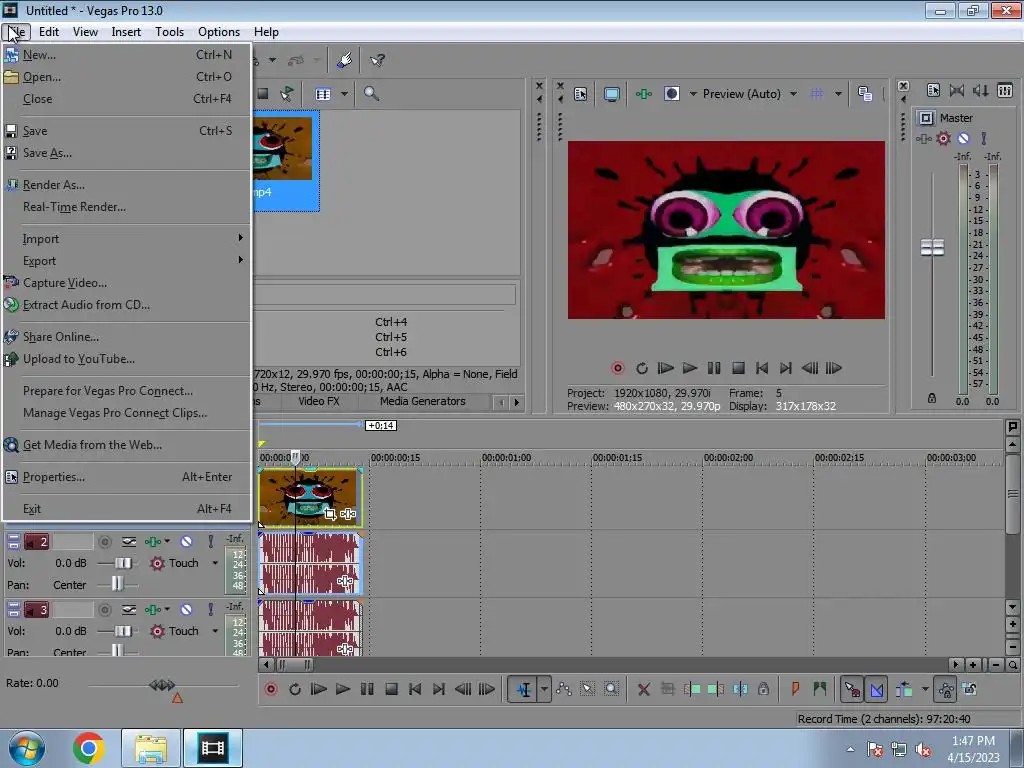Screen dimensions: 1024x768
Task: Select the video event thumbnail on timeline
Action: coord(310,498)
